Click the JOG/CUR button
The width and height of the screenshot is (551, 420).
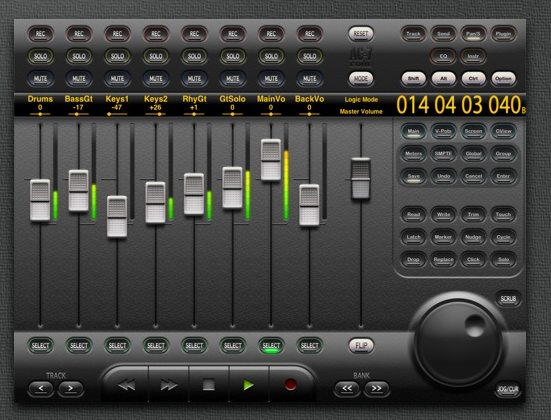(x=508, y=389)
